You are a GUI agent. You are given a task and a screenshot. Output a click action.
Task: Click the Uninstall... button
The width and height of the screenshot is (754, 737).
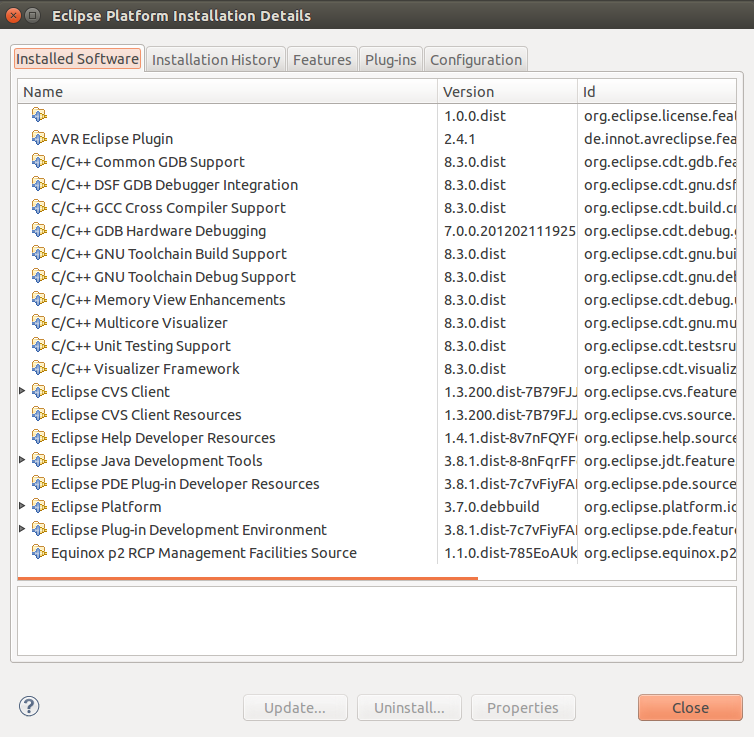click(x=409, y=708)
